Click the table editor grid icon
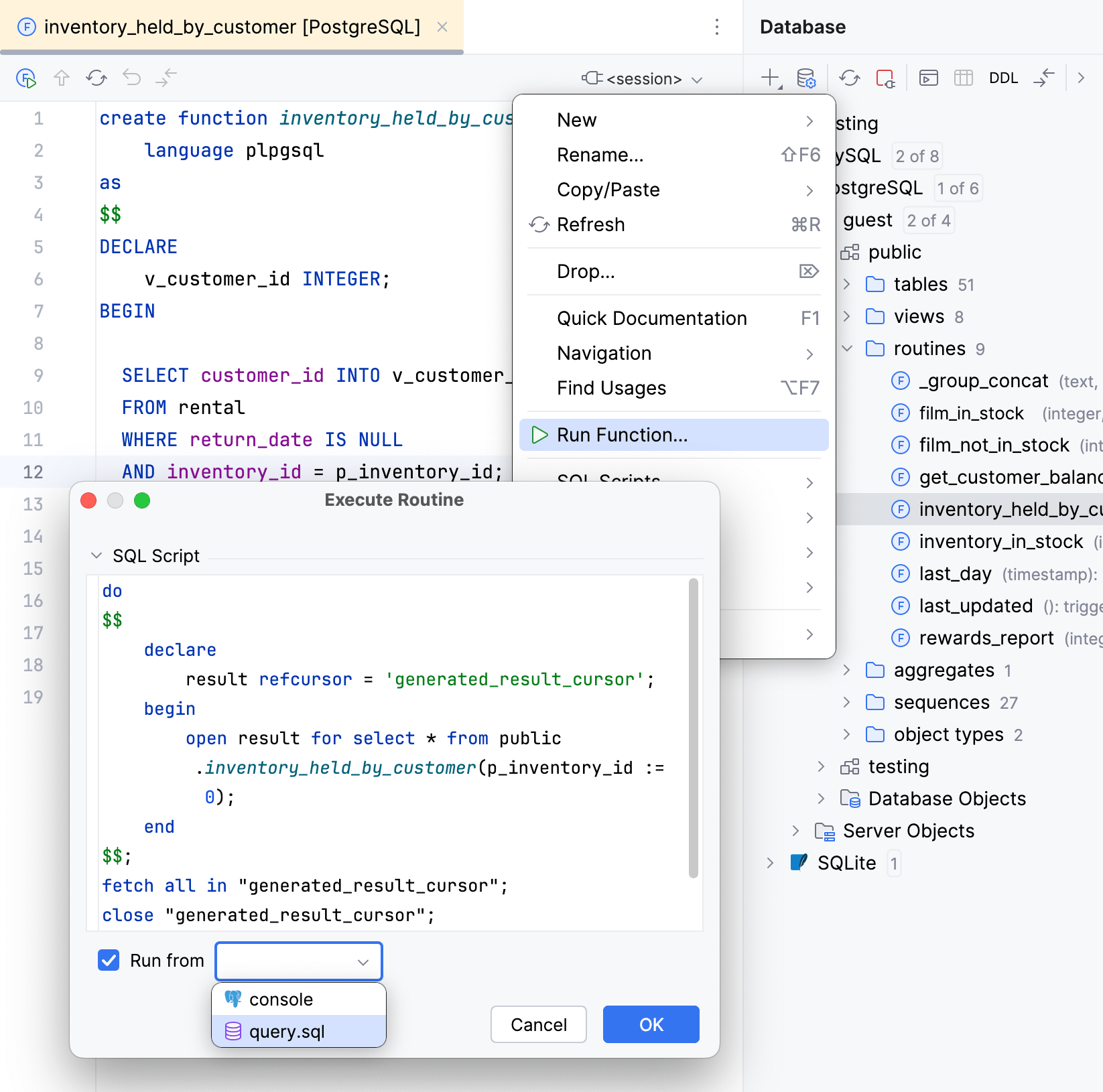The height and width of the screenshot is (1092, 1103). point(963,78)
